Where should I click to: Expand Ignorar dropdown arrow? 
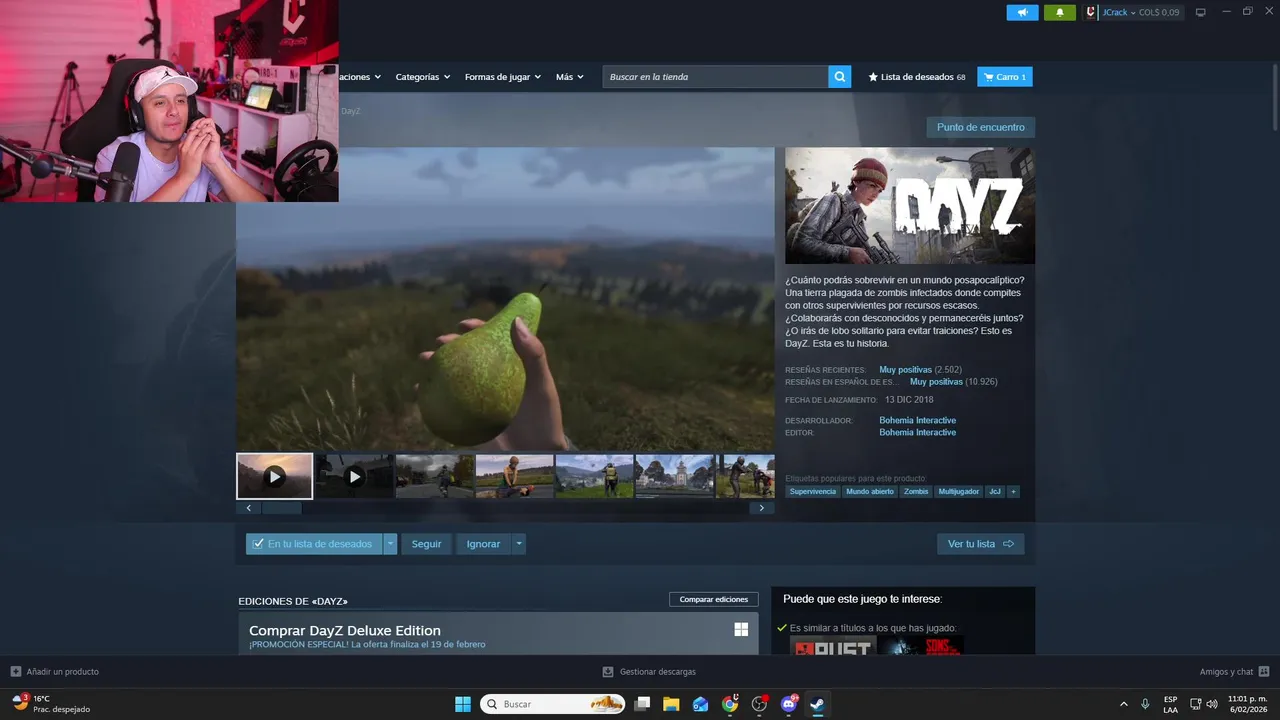pos(518,544)
